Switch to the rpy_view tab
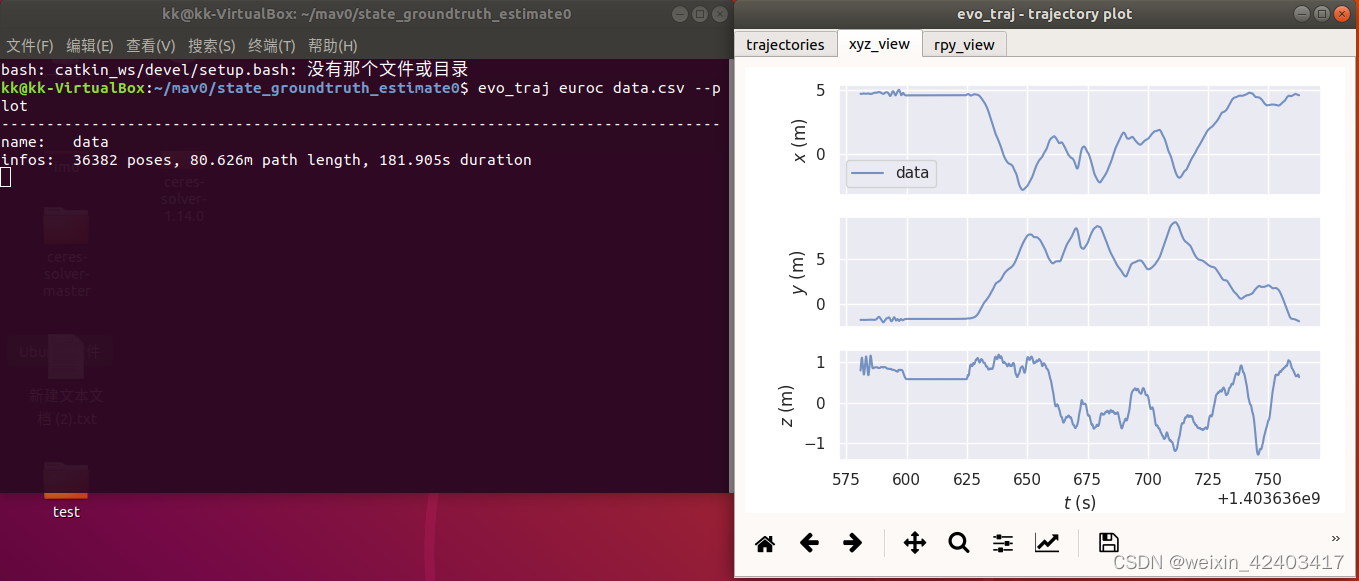Image resolution: width=1359 pixels, height=581 pixels. [964, 45]
